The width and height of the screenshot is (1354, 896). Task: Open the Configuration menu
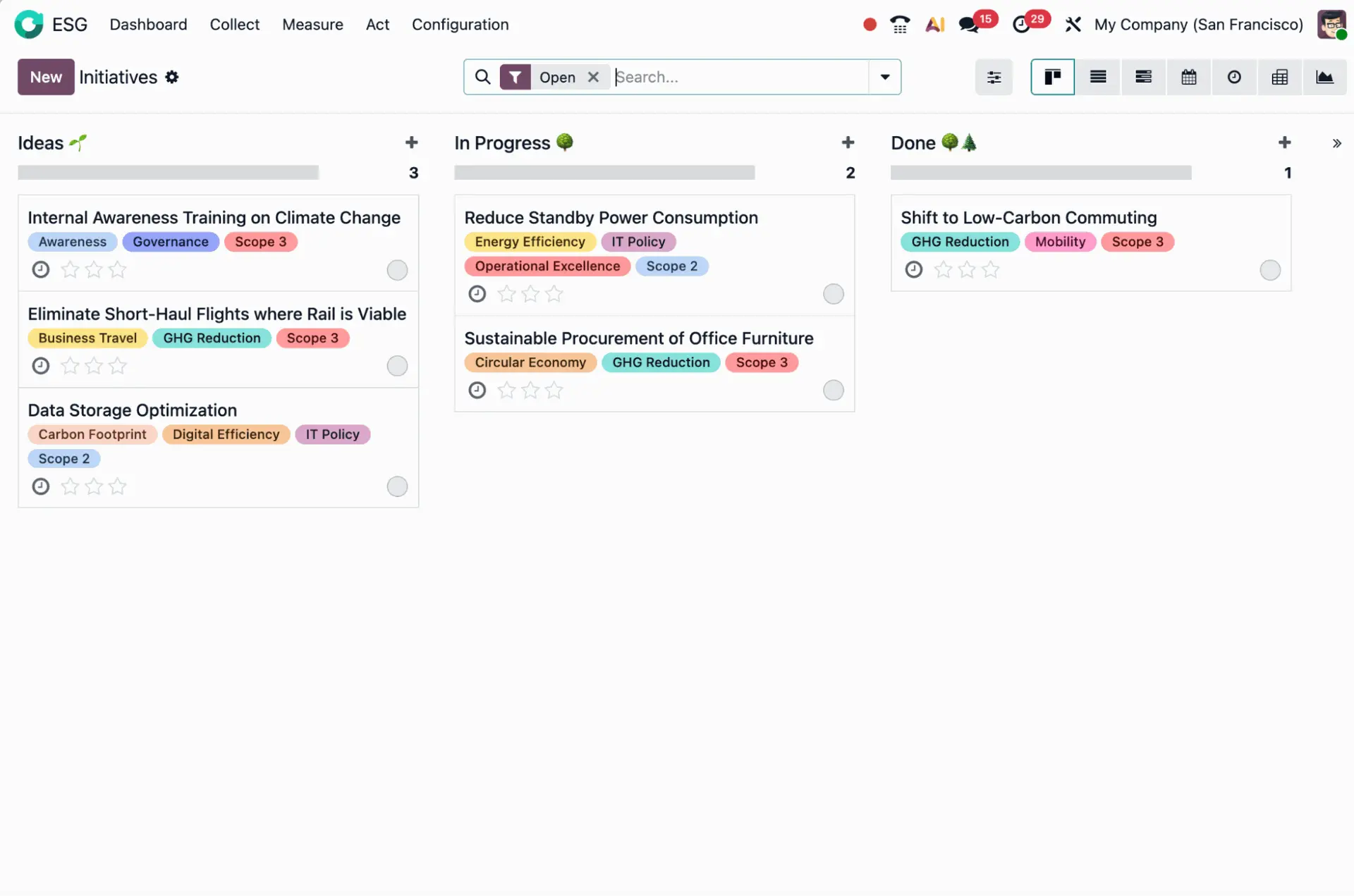point(460,25)
